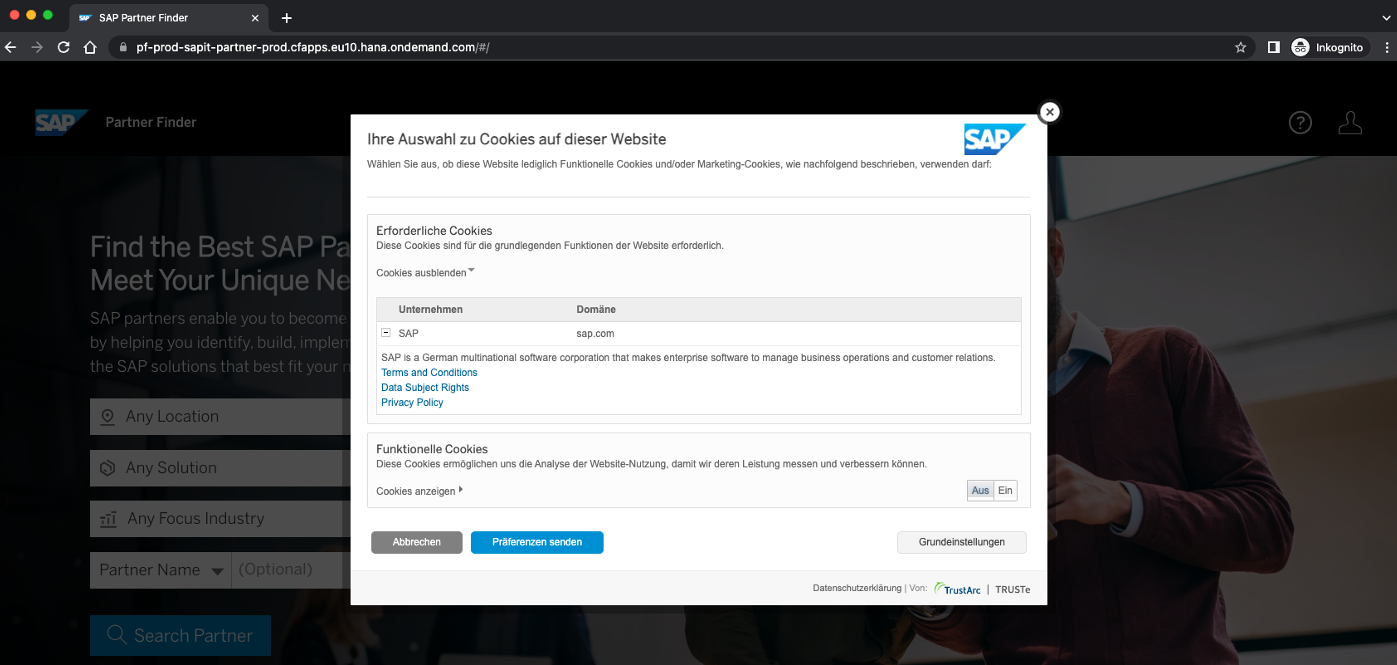Viewport: 1397px width, 665px height.
Task: Click the 'Erforderliche Cookies' heading
Action: coord(434,230)
